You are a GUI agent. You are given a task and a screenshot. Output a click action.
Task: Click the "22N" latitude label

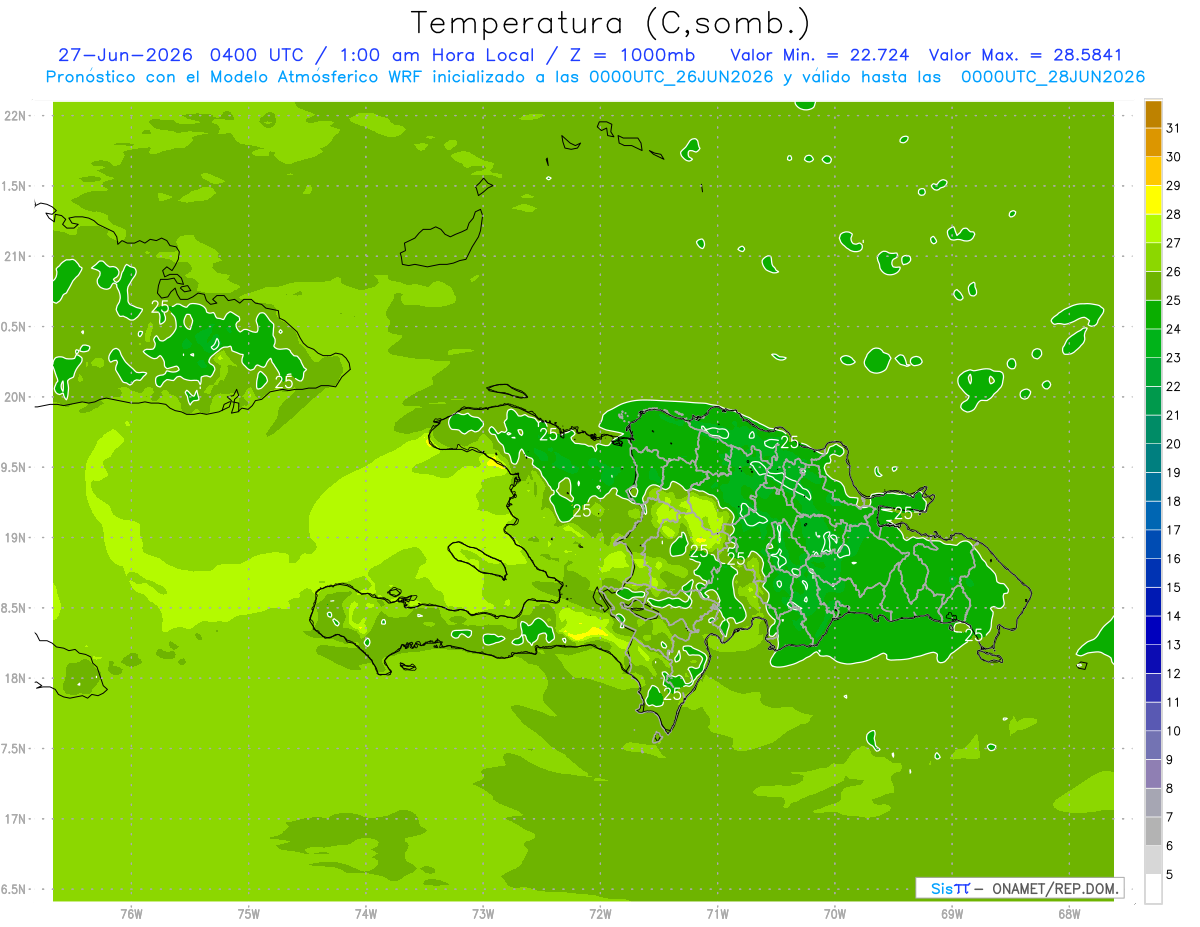click(15, 115)
